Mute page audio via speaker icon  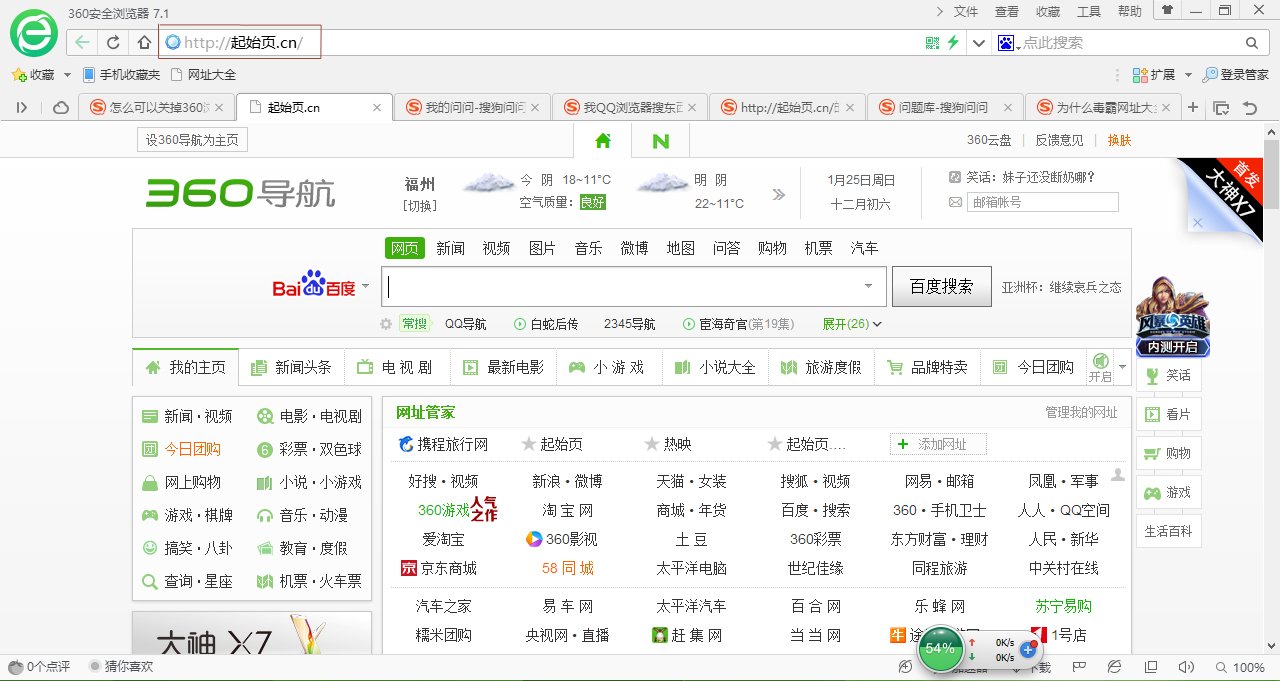[x=1185, y=666]
